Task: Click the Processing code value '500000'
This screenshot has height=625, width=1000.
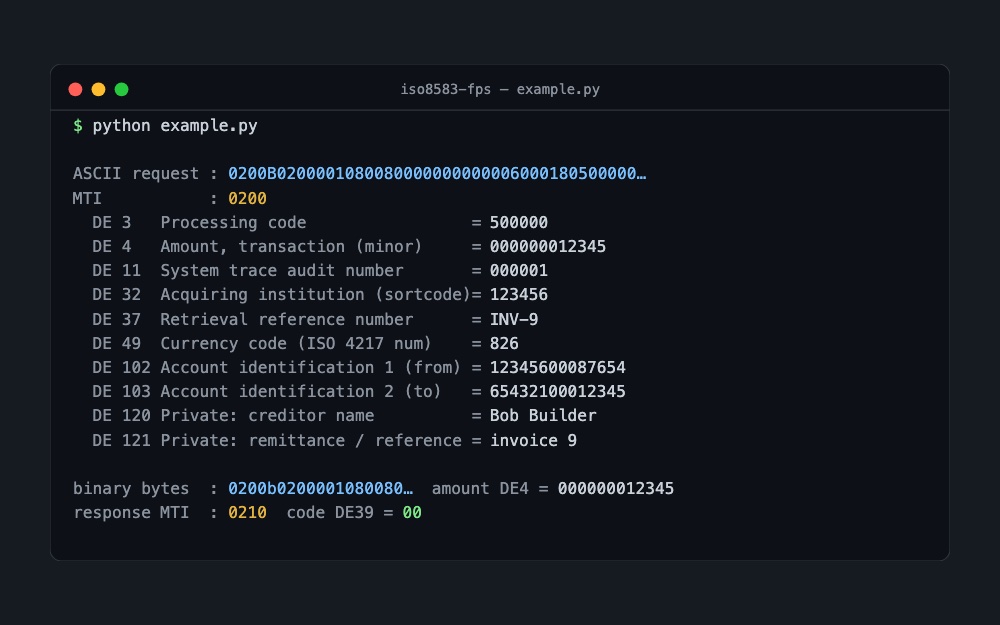Action: point(518,223)
